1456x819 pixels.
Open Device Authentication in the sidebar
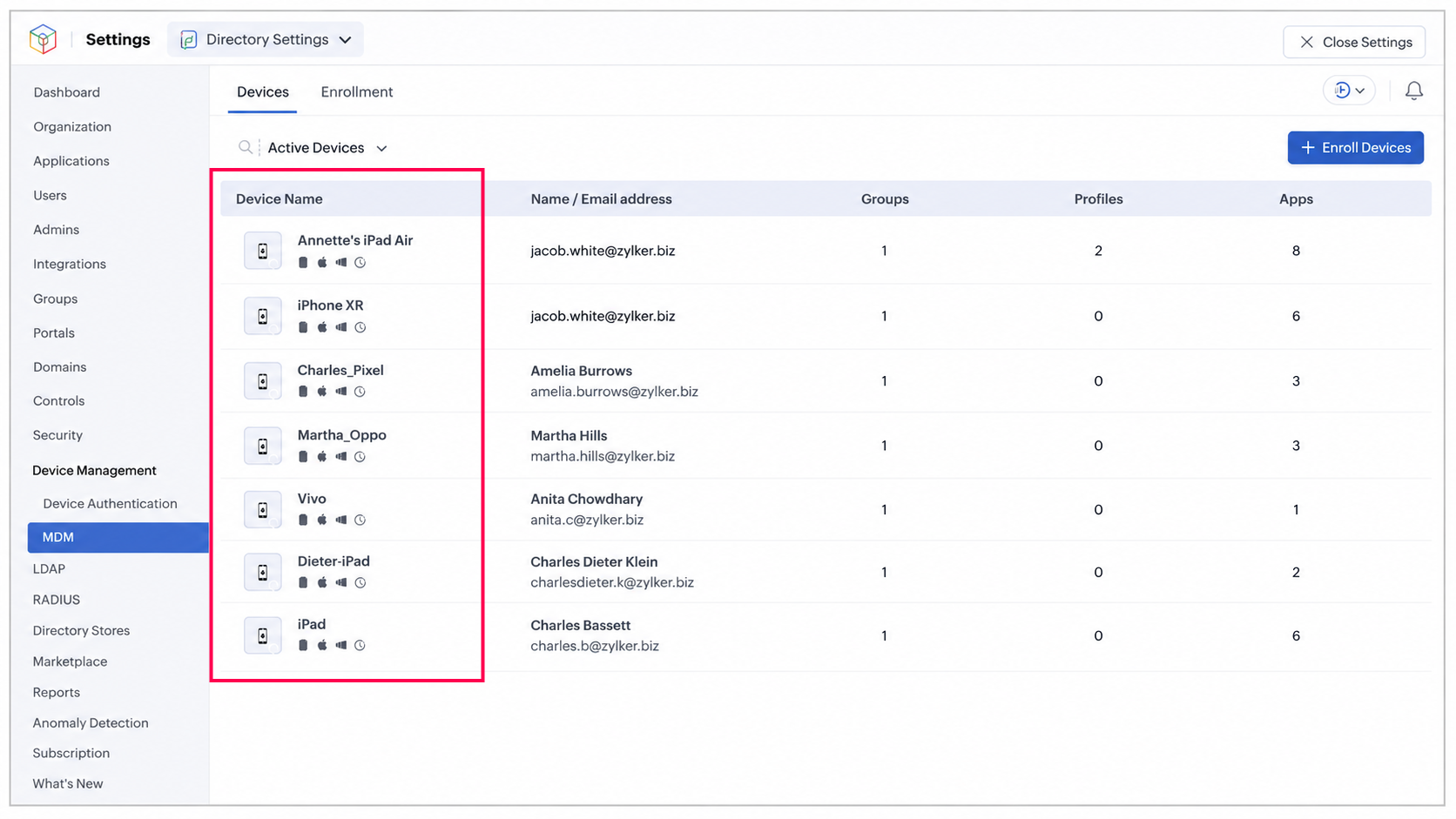110,503
